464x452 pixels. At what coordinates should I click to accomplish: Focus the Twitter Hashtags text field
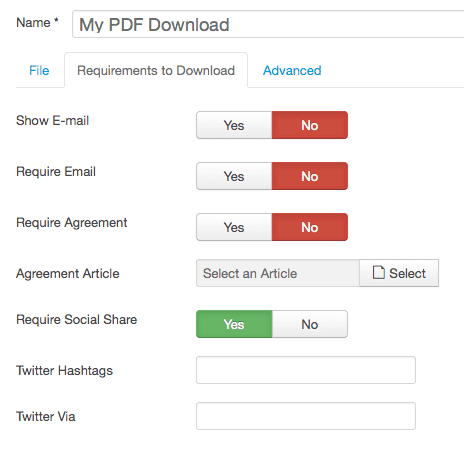tap(306, 370)
